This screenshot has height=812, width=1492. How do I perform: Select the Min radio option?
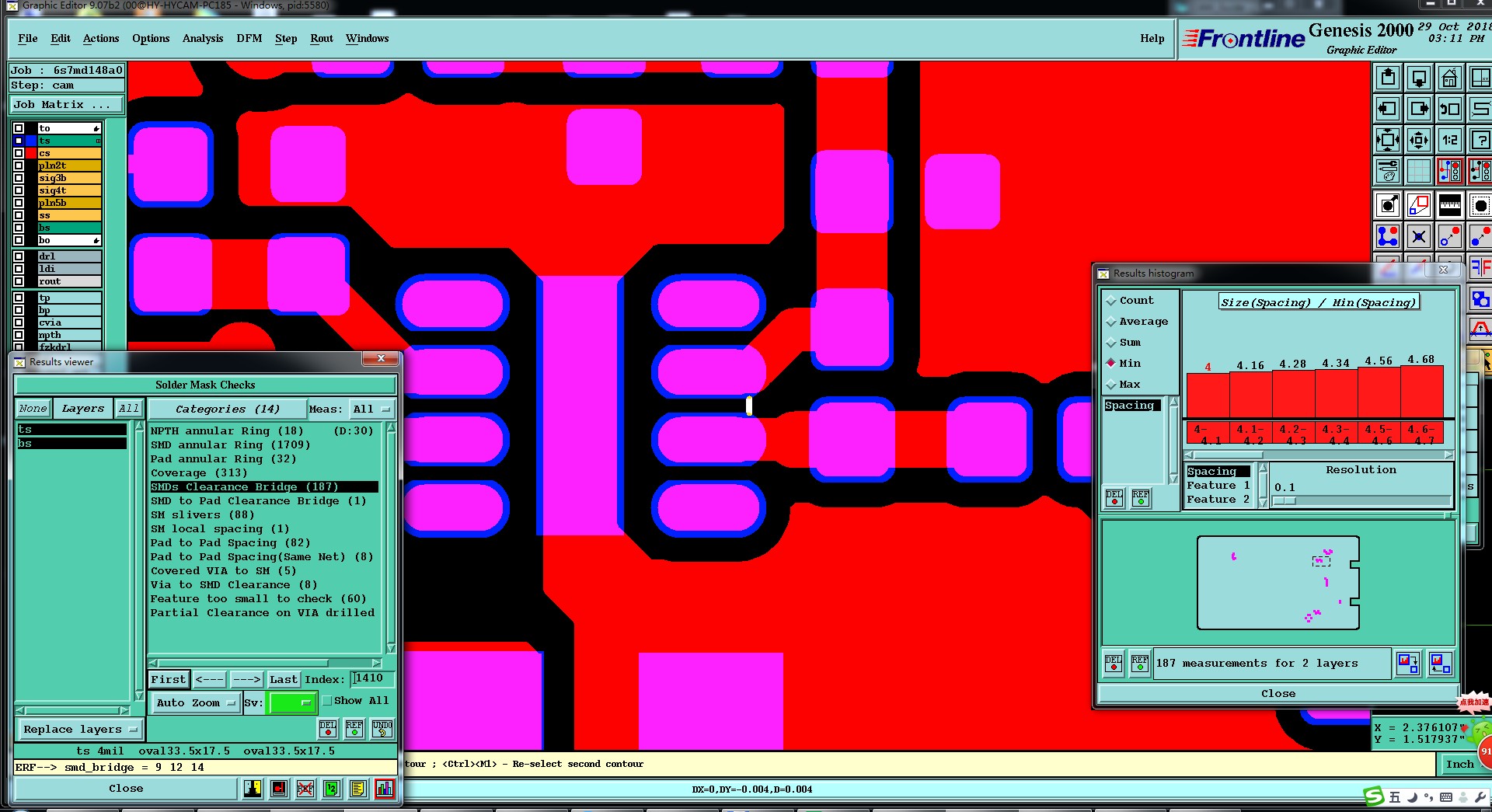[1111, 364]
